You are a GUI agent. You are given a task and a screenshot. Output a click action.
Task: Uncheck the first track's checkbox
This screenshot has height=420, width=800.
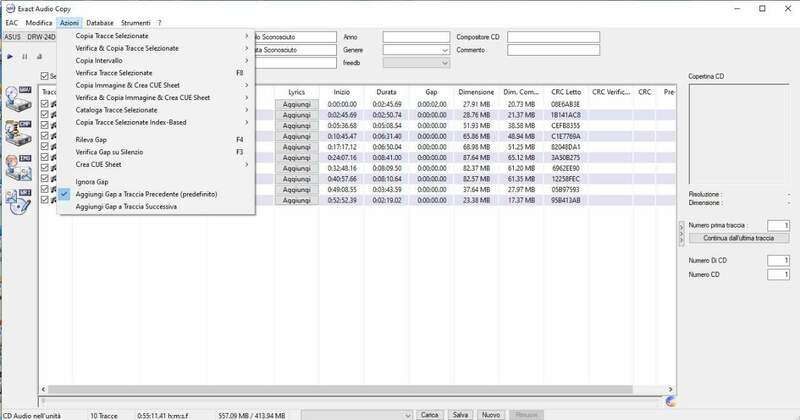[46, 102]
